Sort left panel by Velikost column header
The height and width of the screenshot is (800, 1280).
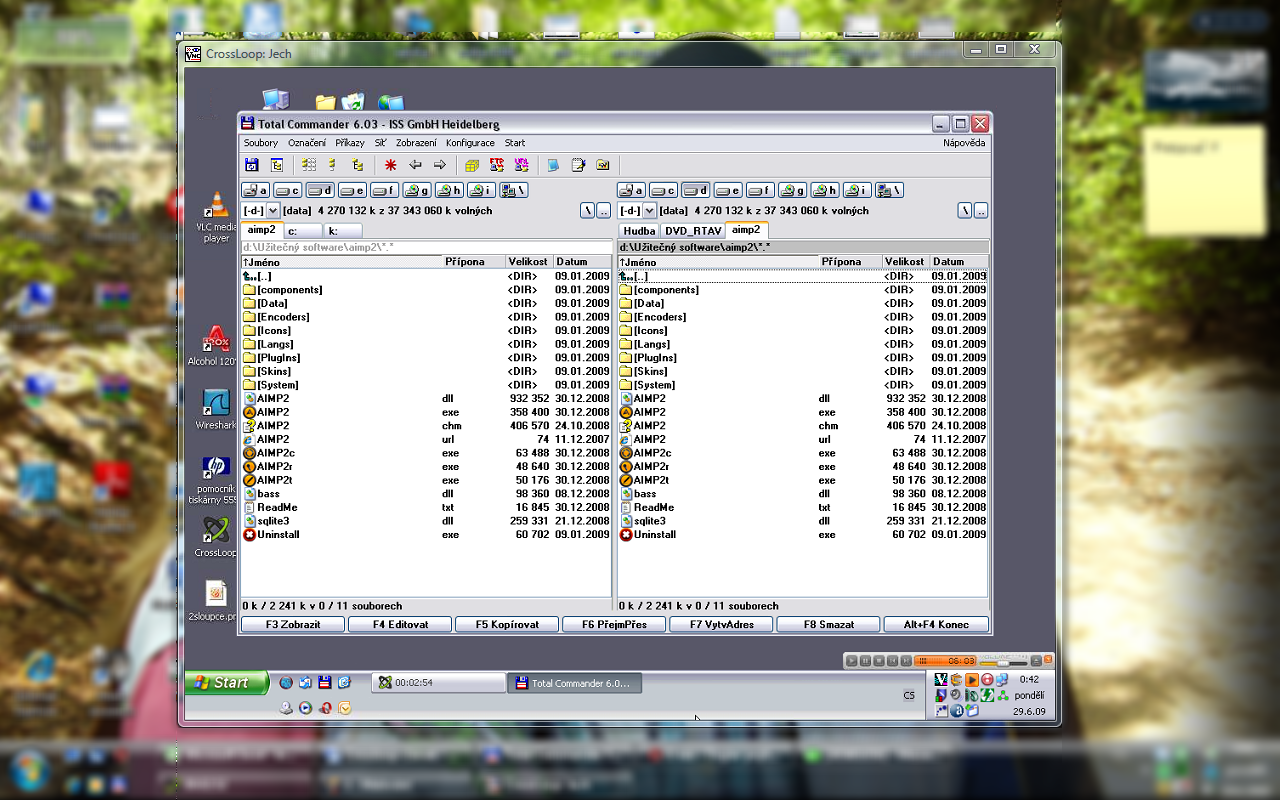(528, 262)
